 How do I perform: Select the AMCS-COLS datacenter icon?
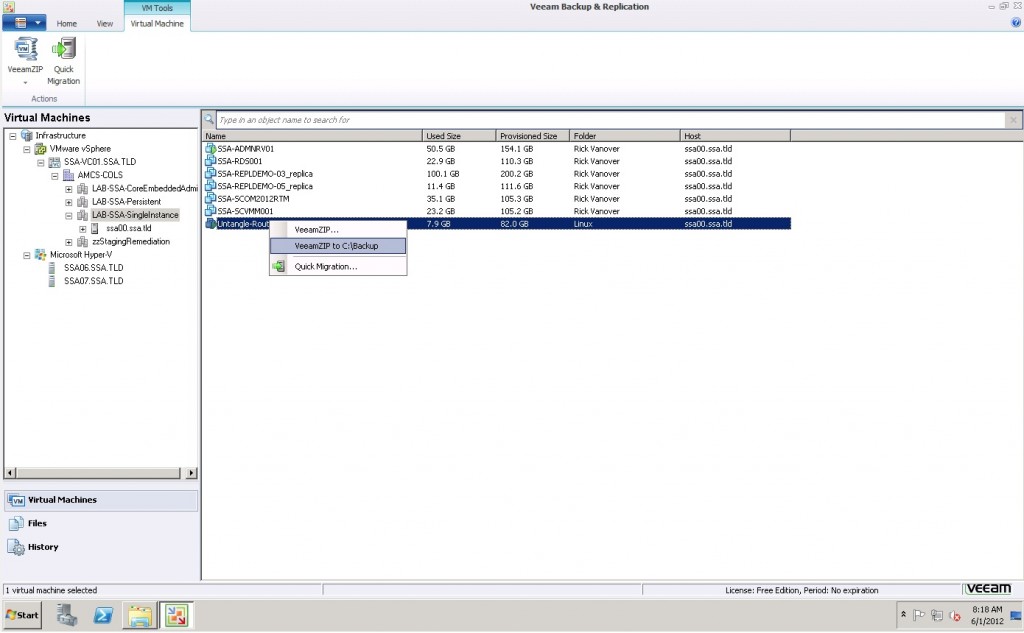(x=69, y=175)
